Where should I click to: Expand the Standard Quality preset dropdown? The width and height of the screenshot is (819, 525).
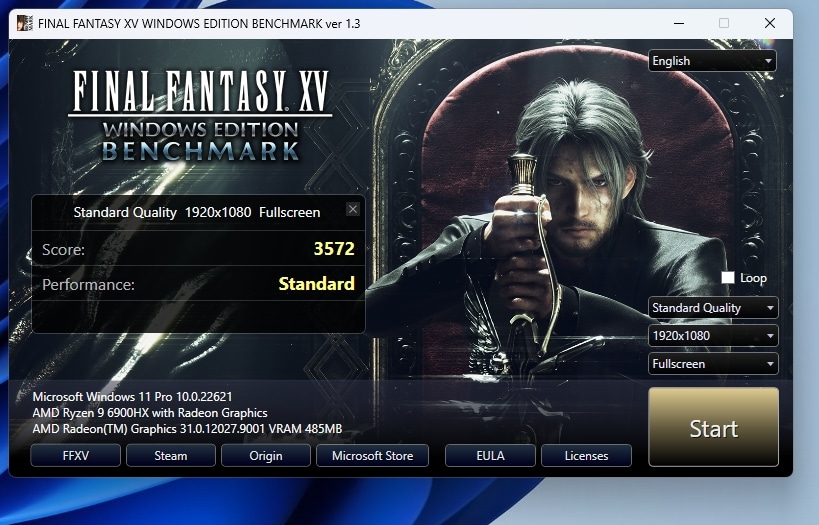[x=712, y=308]
